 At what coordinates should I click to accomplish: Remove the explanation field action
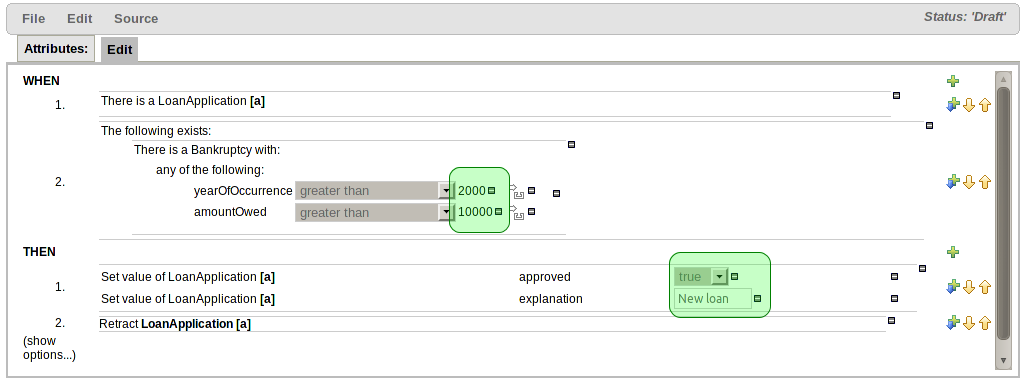(895, 299)
